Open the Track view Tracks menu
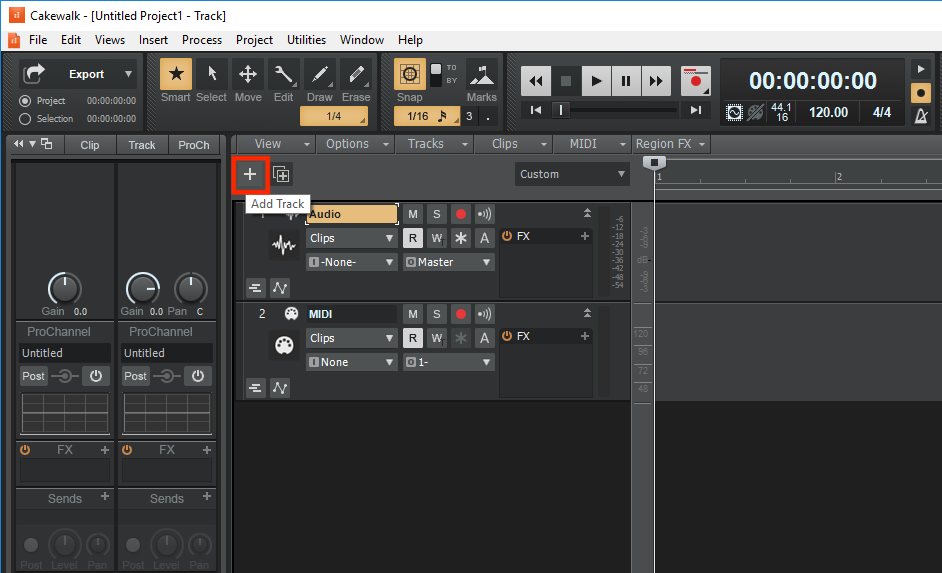 [436, 144]
